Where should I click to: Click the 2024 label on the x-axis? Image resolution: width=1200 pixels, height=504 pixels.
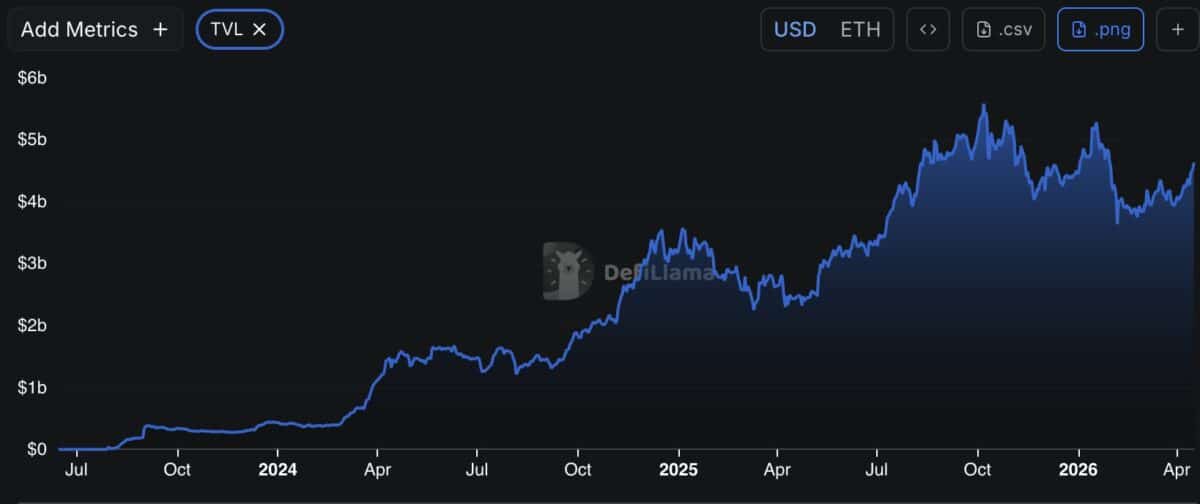[277, 469]
